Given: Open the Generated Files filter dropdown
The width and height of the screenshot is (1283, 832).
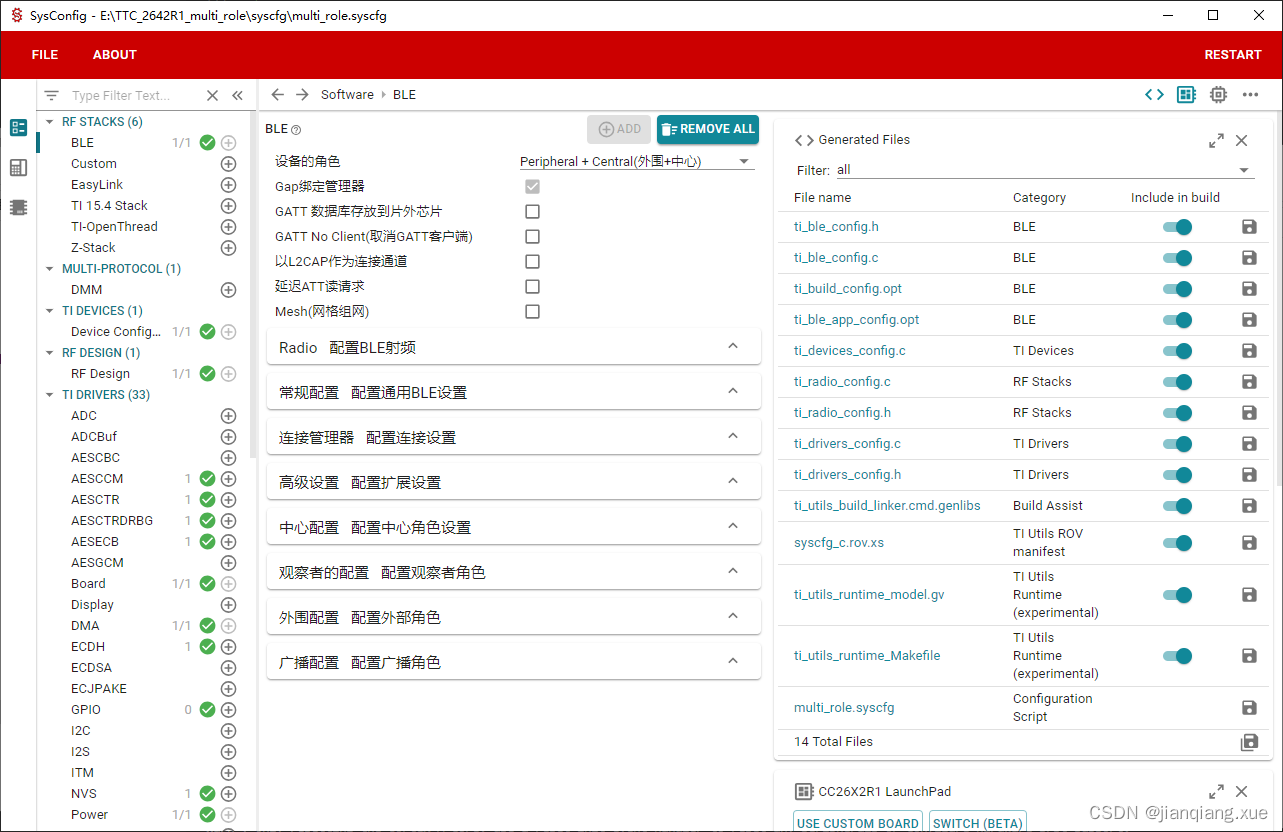Looking at the screenshot, I should [1045, 170].
